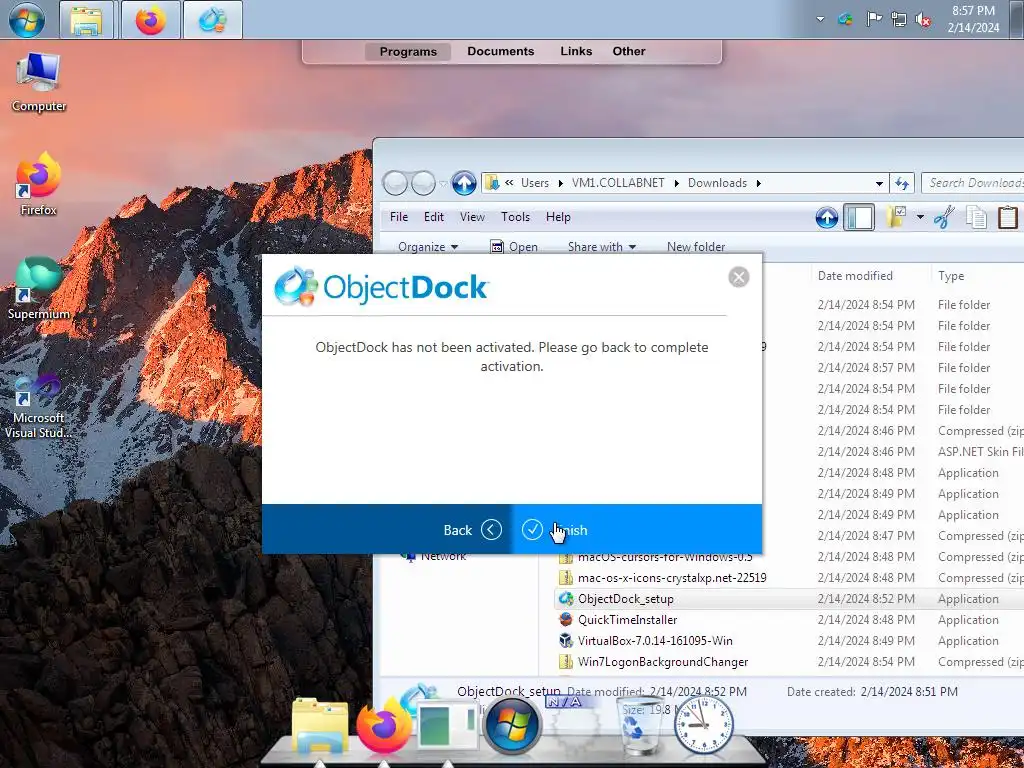Viewport: 1024px width, 768px height.
Task: Click the Windows Start orb
Action: pyautogui.click(x=27, y=19)
